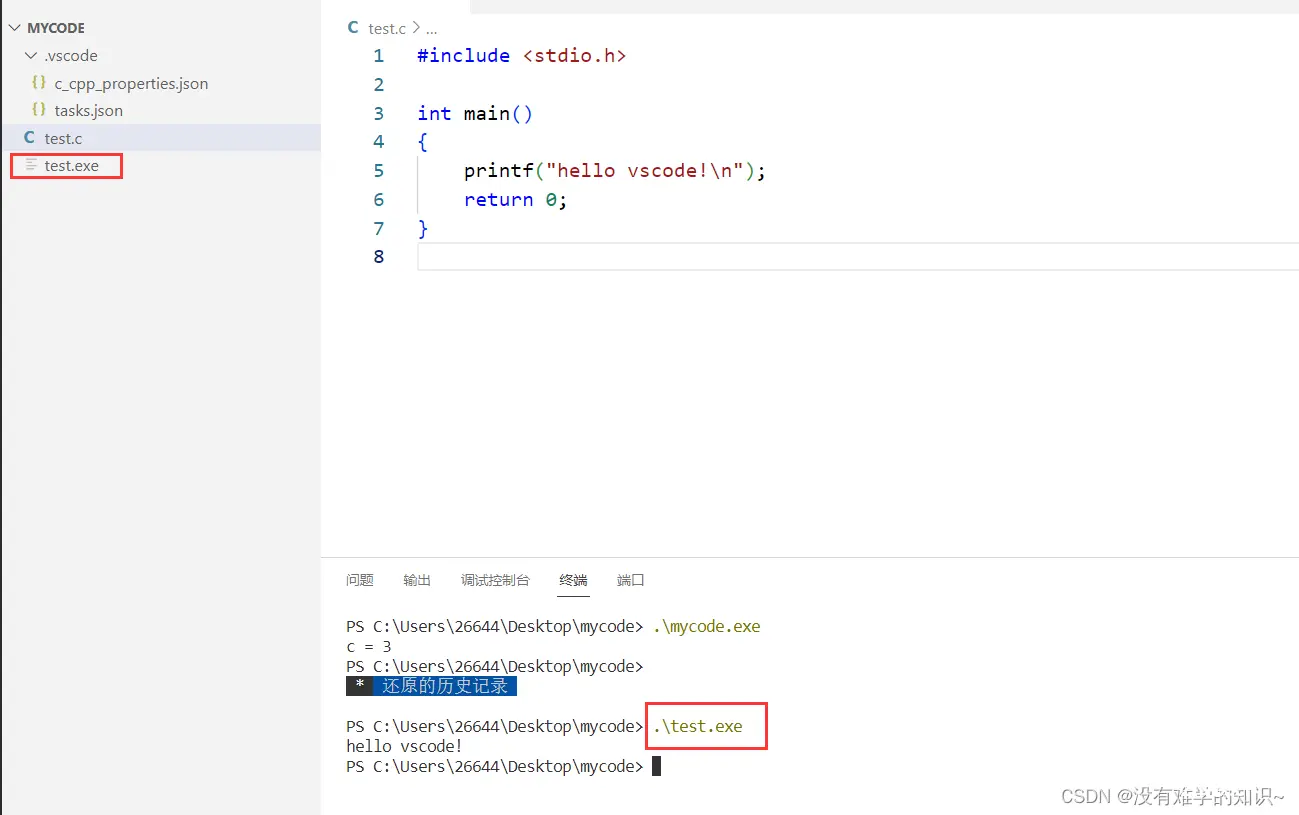Select test.exe in the file tree
Viewport: 1299px width, 815px height.
pyautogui.click(x=71, y=166)
